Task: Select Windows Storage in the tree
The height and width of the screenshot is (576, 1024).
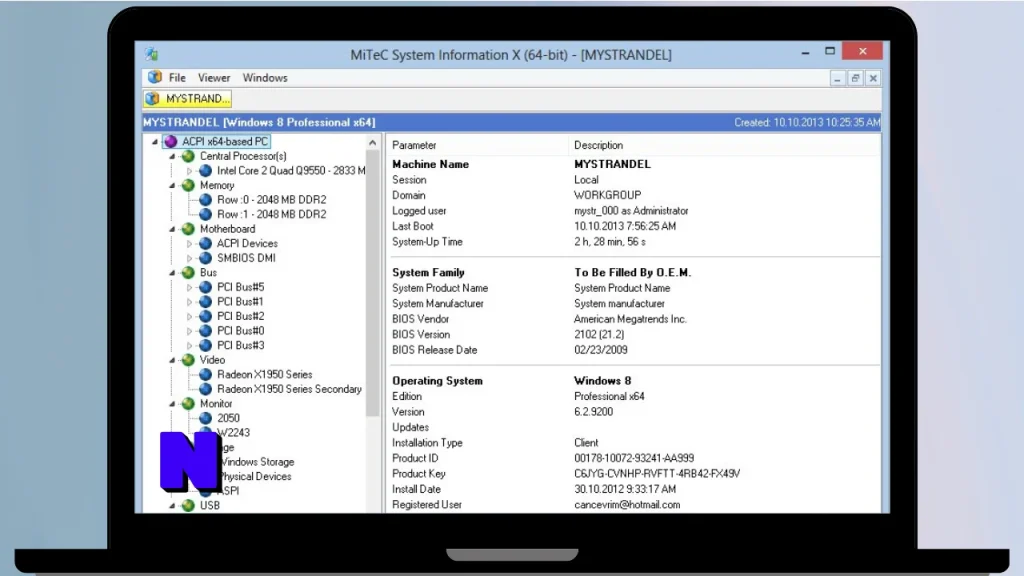Action: (x=257, y=462)
